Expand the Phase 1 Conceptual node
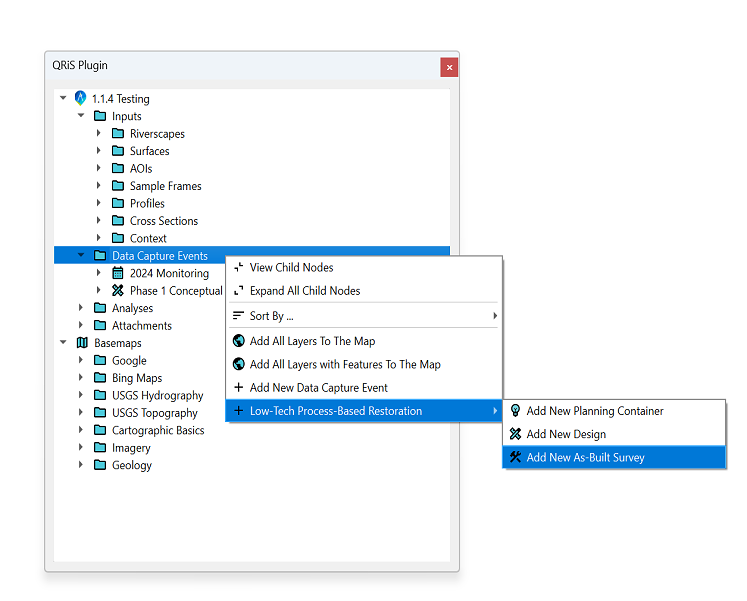Image resolution: width=747 pixels, height=601 pixels. click(x=99, y=290)
